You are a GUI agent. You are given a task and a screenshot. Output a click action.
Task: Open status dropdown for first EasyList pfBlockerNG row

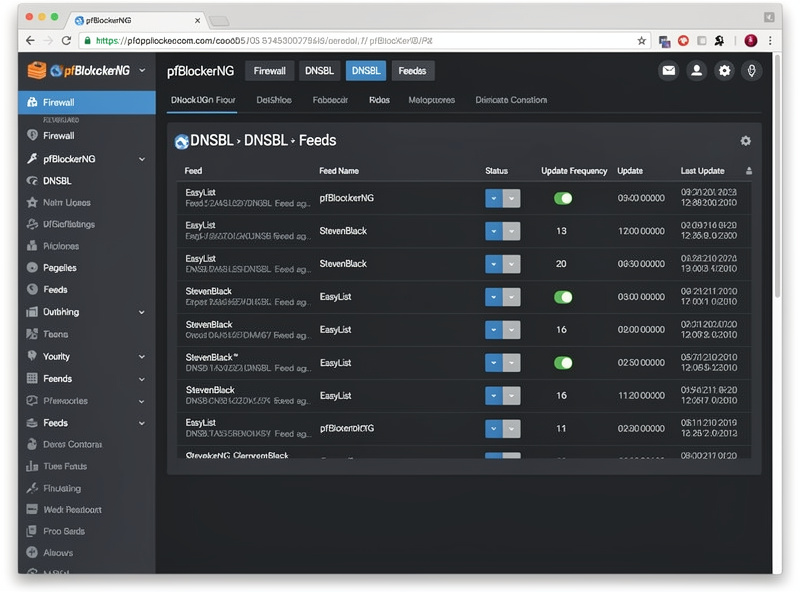pos(503,198)
